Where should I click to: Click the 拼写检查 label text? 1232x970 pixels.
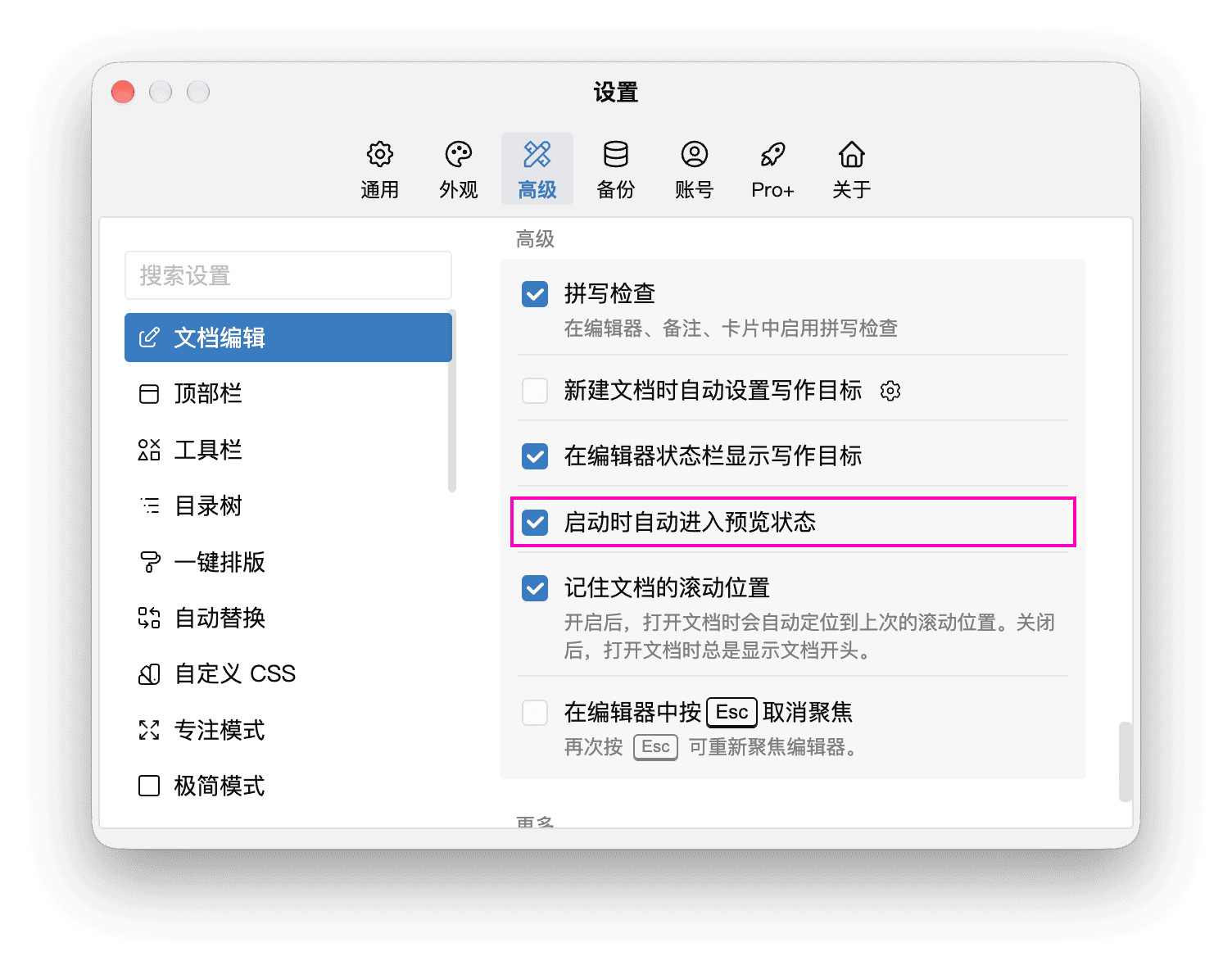point(609,293)
